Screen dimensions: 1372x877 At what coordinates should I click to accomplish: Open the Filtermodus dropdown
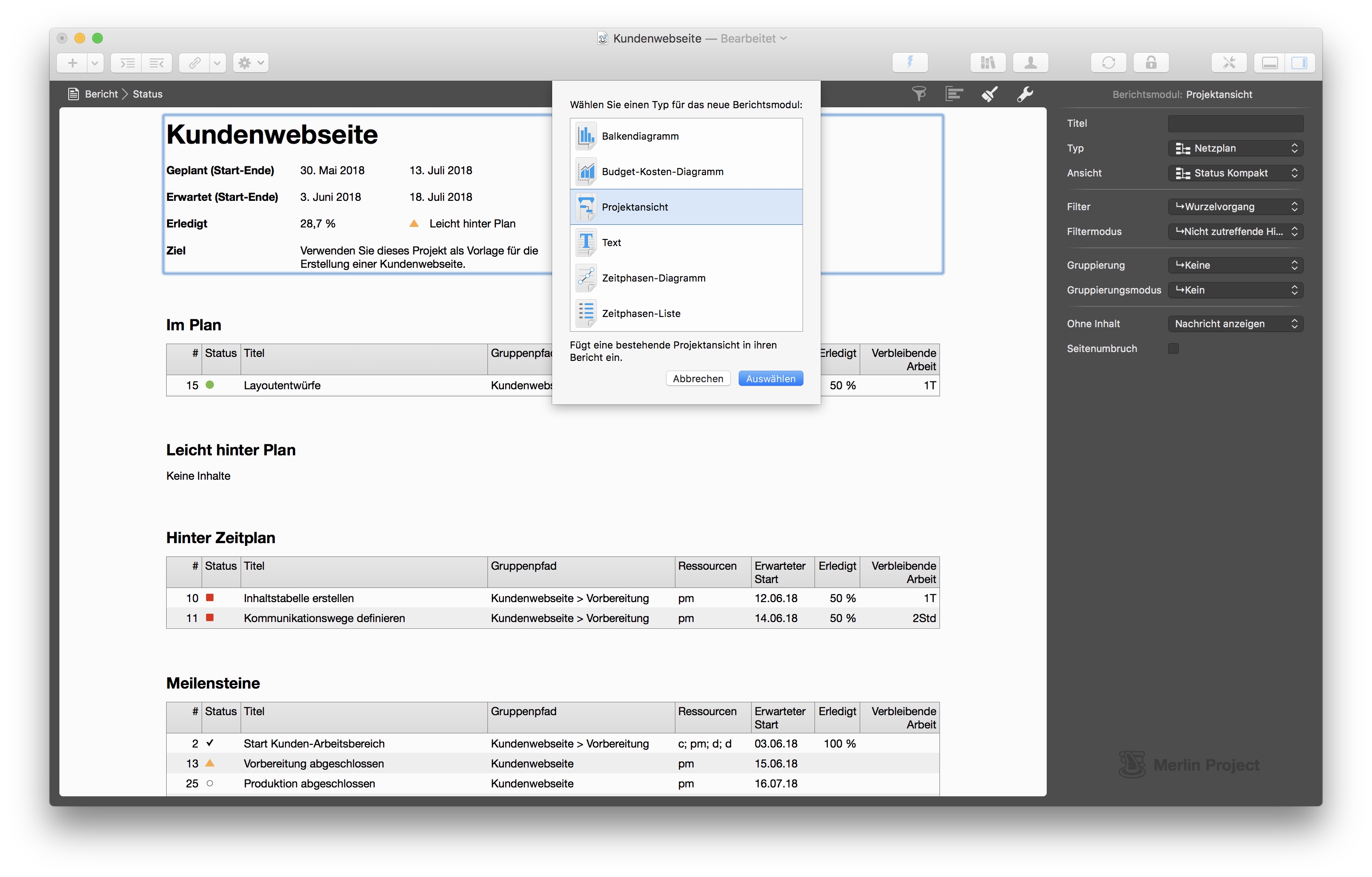click(1235, 231)
